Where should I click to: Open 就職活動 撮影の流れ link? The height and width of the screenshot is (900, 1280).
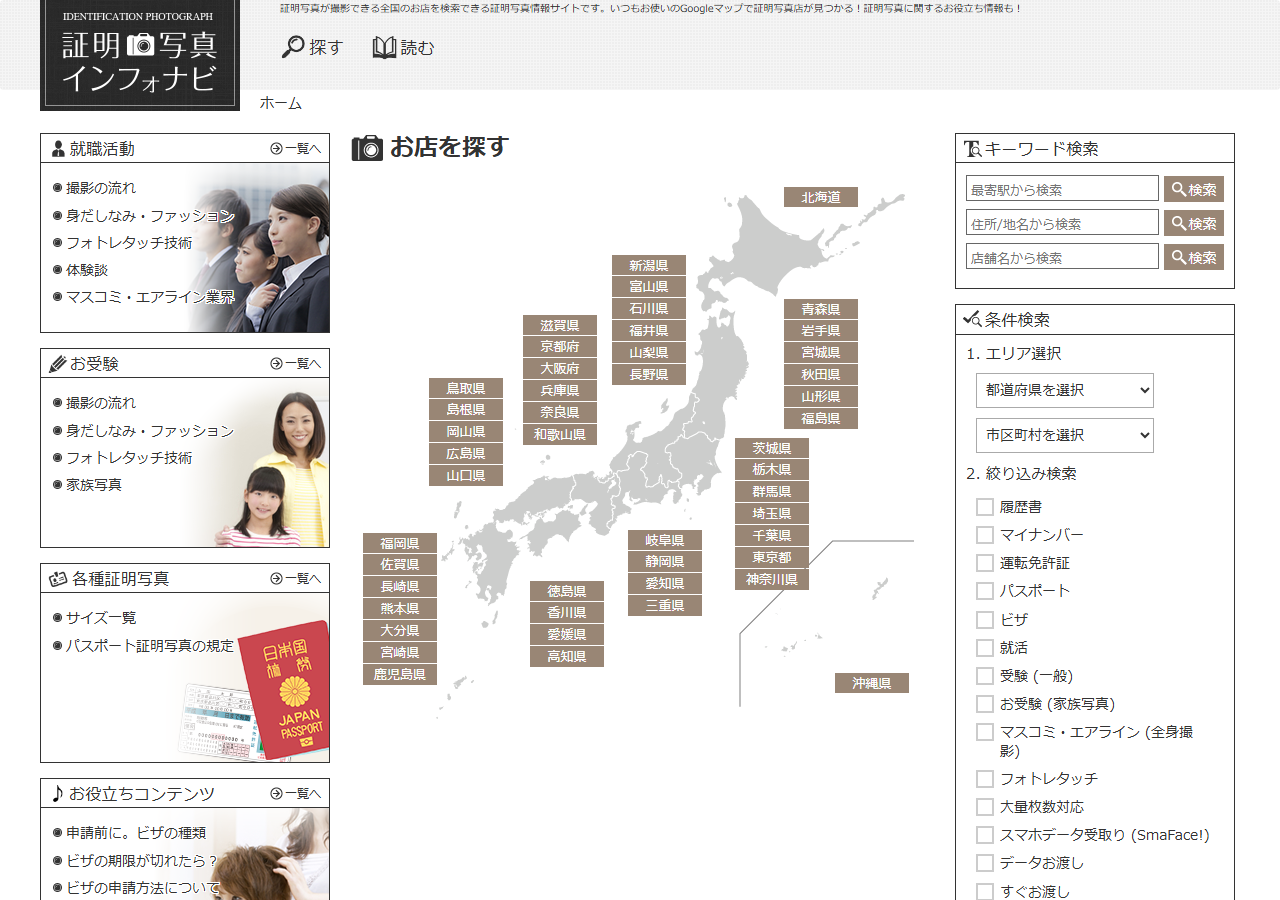(101, 188)
